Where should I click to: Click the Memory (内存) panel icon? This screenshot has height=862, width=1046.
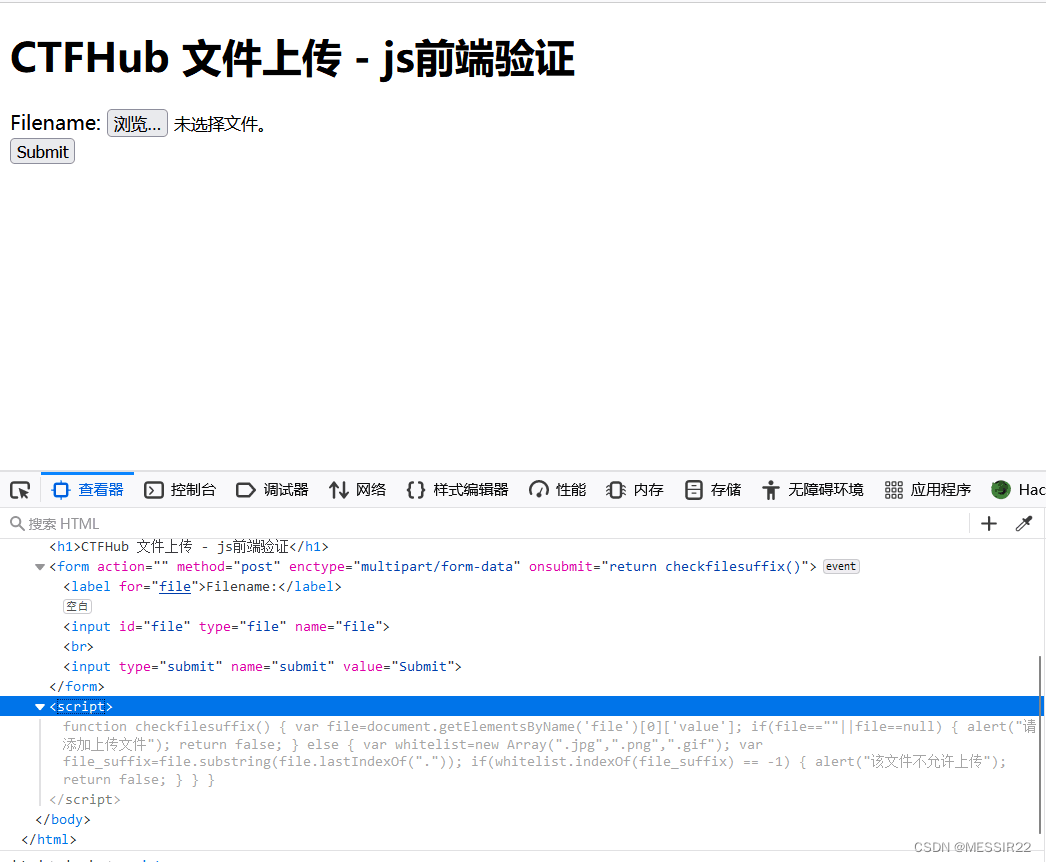point(615,490)
